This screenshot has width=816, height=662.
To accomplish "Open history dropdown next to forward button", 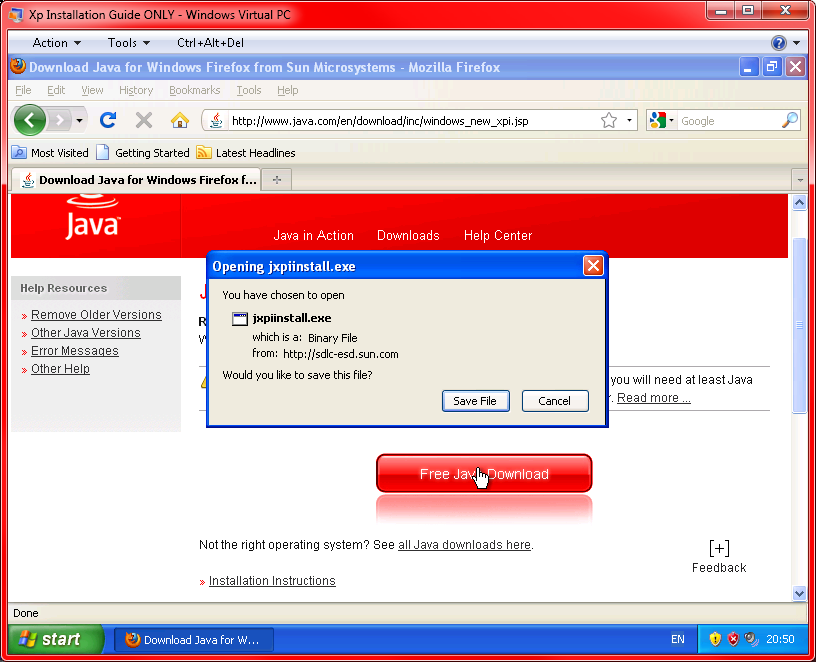I will (x=79, y=121).
